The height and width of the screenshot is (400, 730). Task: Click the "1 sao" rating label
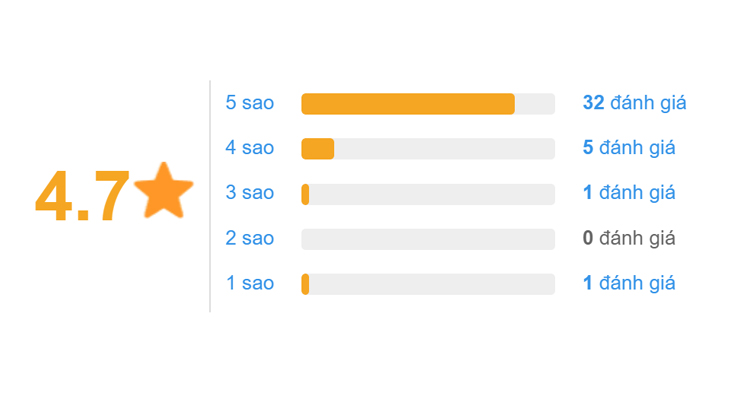[249, 283]
